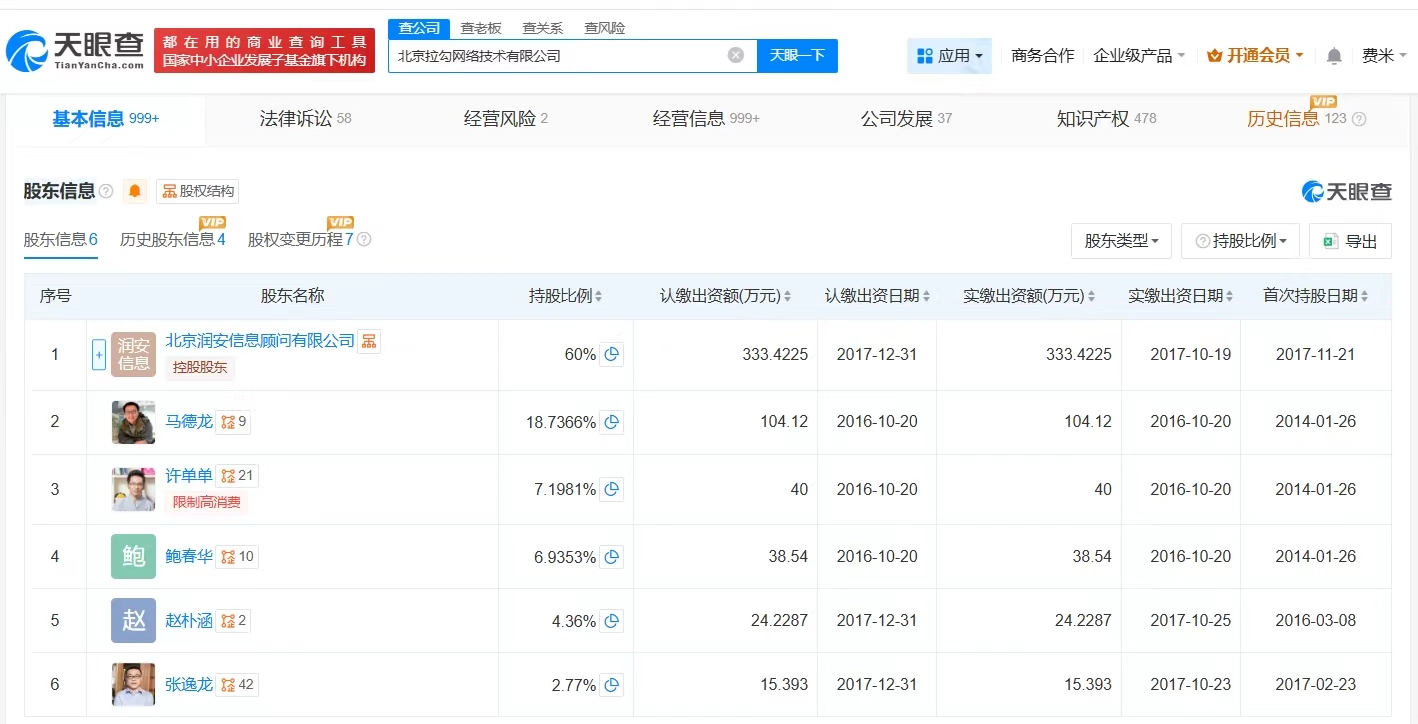Click the help icon after 股权变更历程 7
1418x724 pixels.
tap(364, 240)
